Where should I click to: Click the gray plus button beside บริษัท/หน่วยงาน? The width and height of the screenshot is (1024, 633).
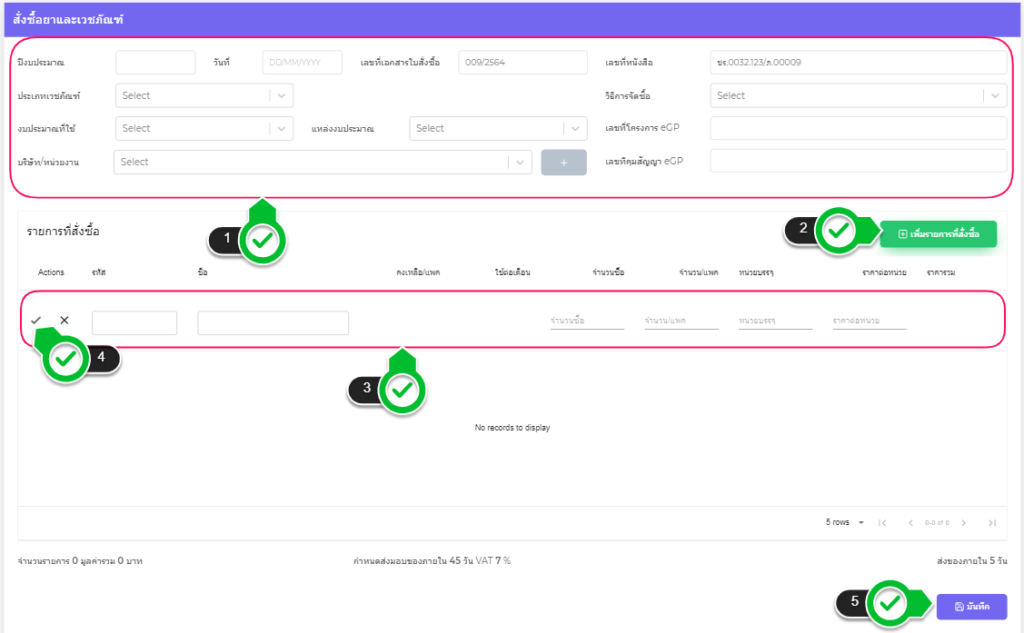564,162
